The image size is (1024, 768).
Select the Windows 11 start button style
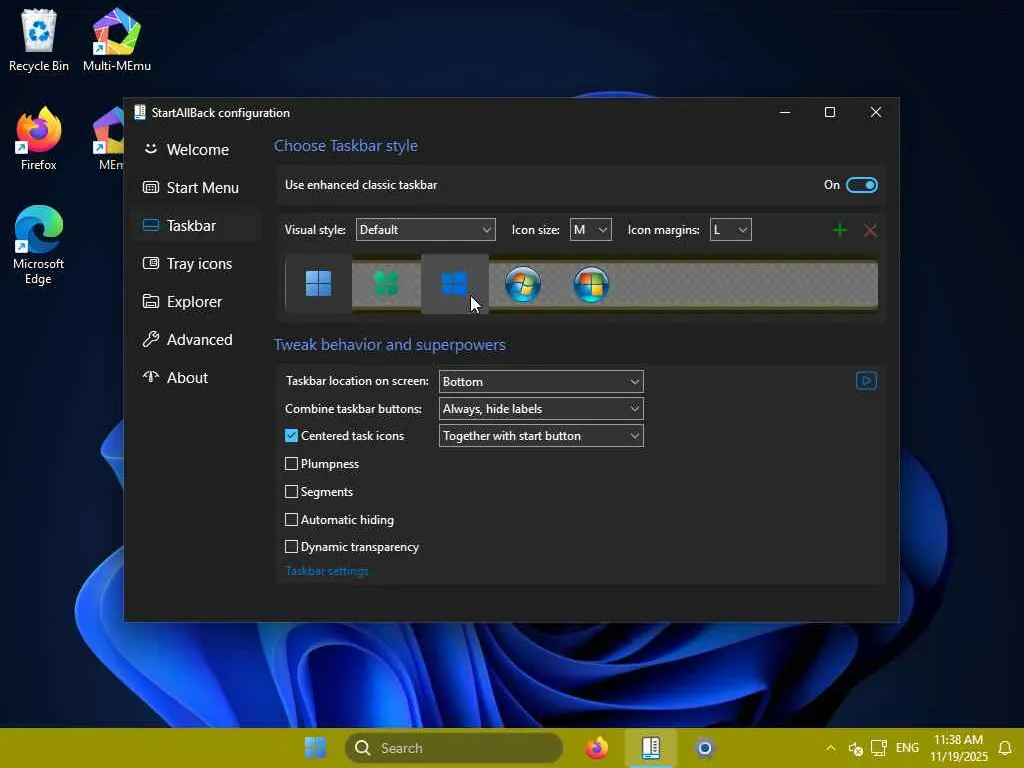pyautogui.click(x=319, y=283)
